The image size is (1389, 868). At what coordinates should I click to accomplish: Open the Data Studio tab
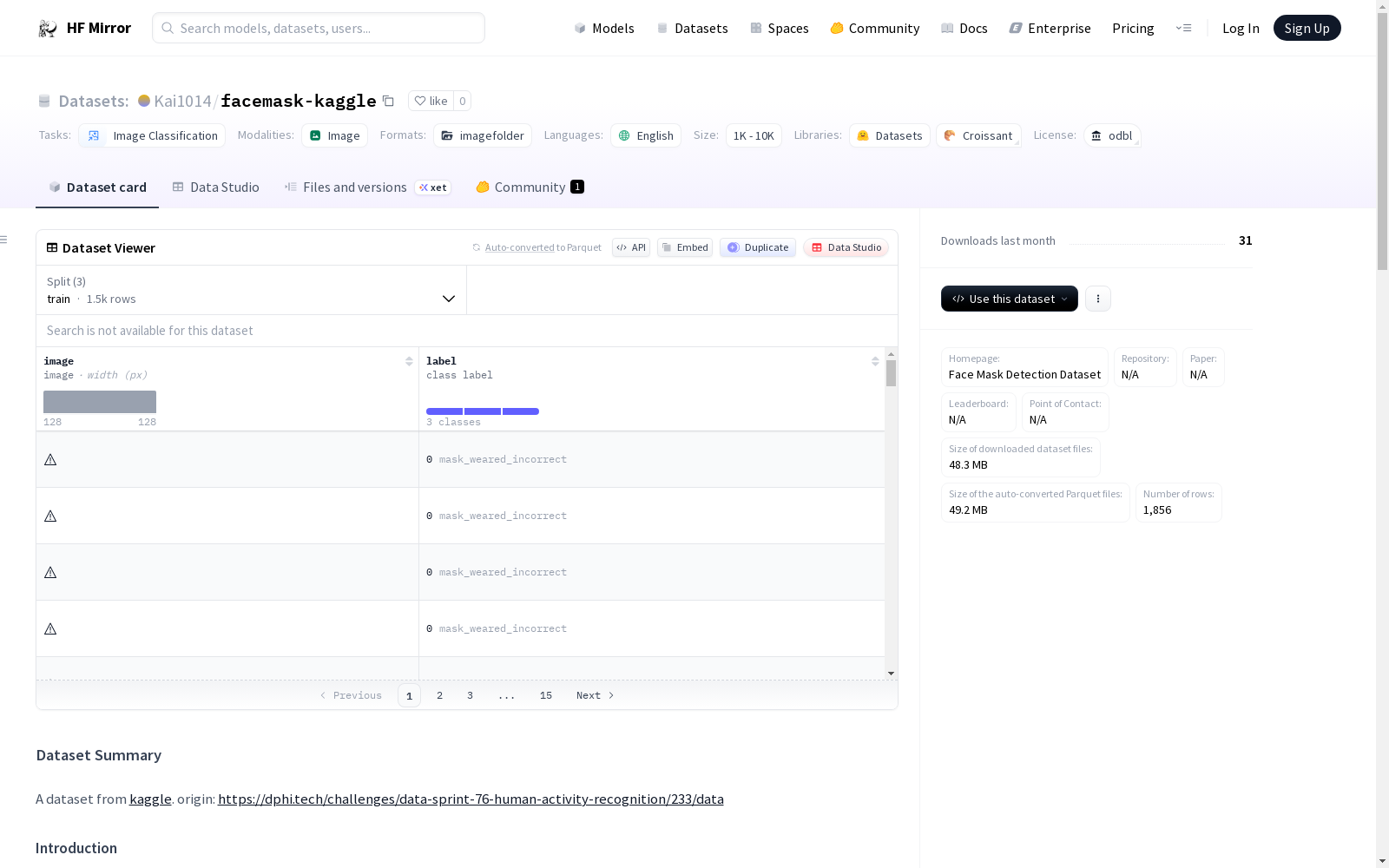pyautogui.click(x=215, y=187)
